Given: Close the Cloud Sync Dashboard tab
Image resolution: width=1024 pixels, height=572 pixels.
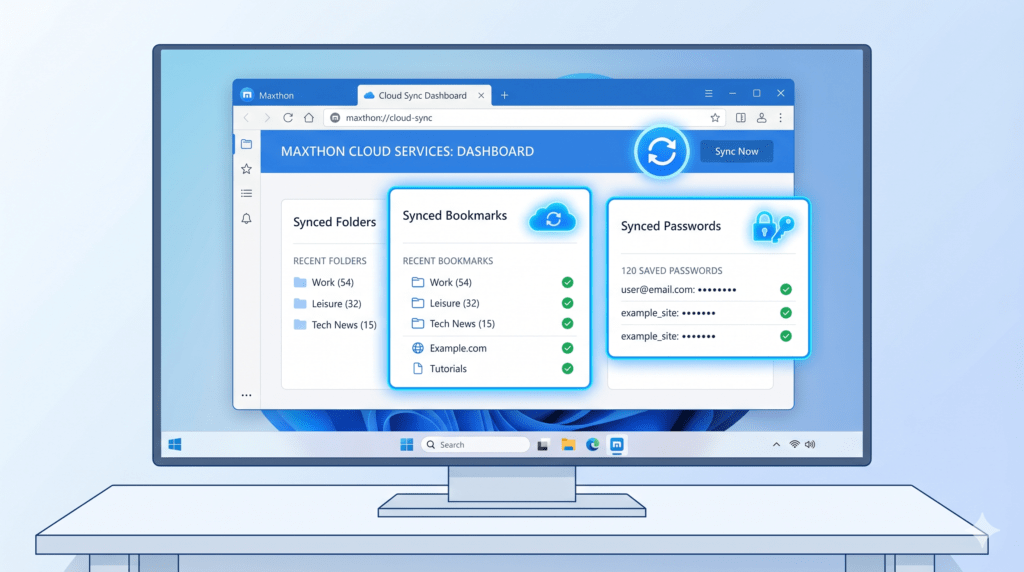Looking at the screenshot, I should (x=481, y=95).
